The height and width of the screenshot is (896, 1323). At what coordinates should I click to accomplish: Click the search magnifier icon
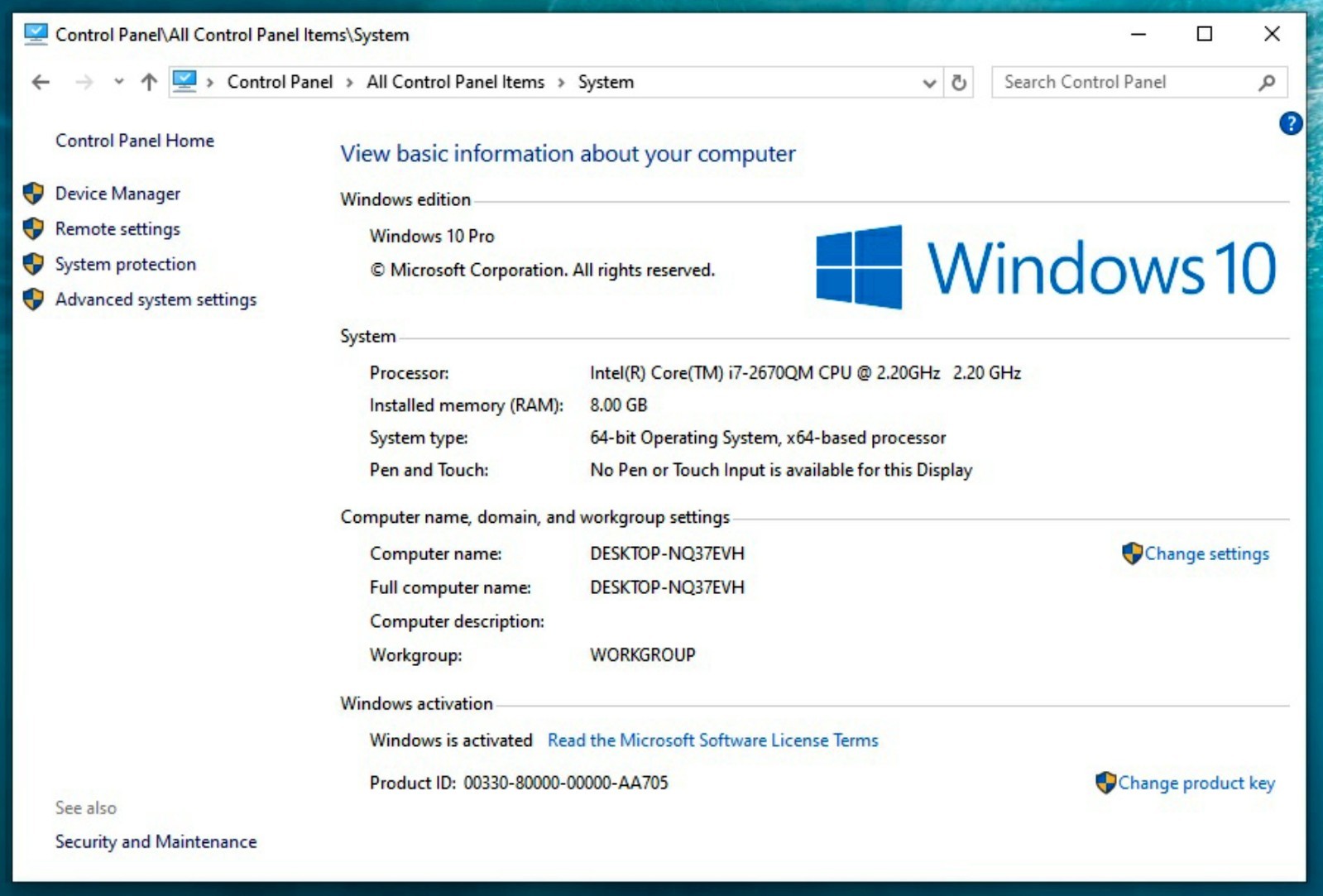[1267, 83]
